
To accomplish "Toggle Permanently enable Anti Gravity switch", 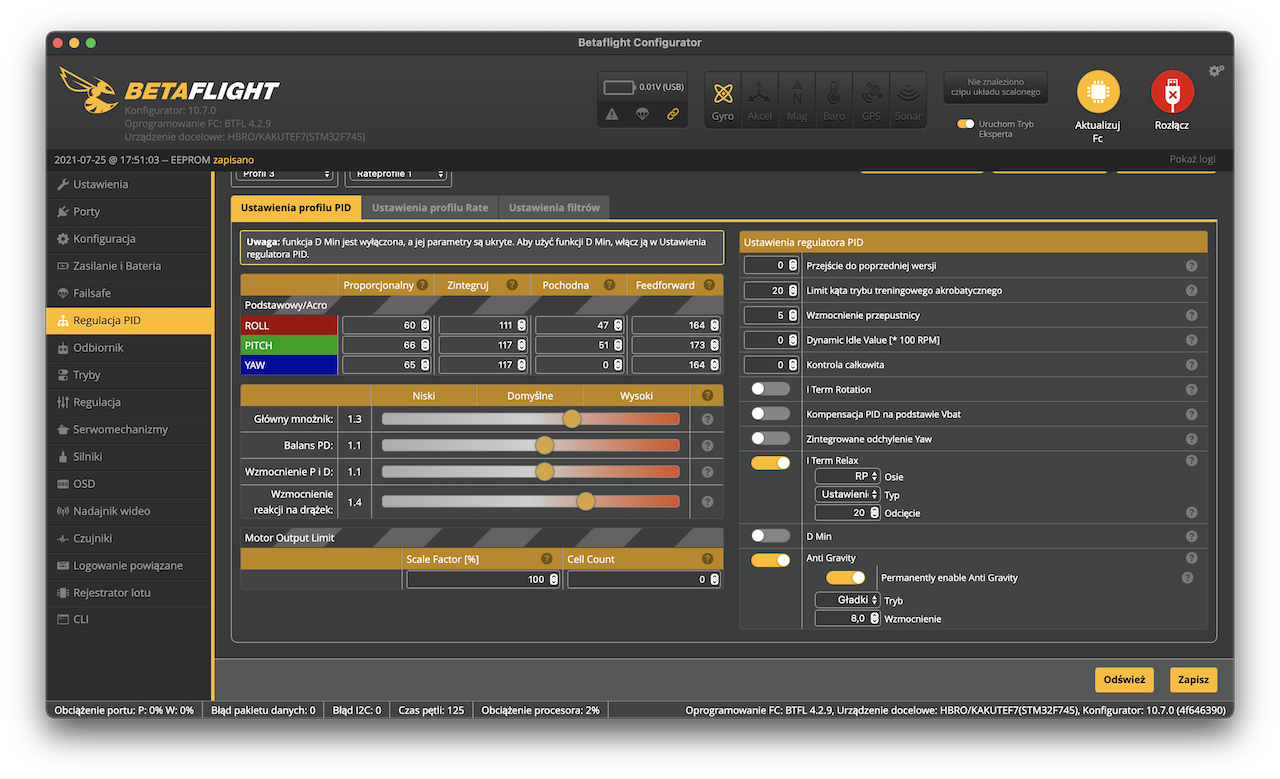I will [845, 578].
